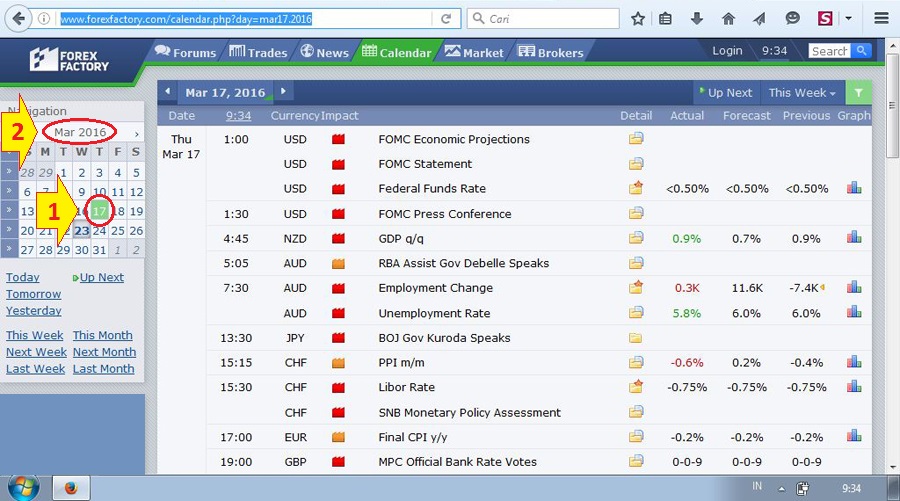900x501 pixels.
Task: Open the News tab
Action: tap(324, 52)
